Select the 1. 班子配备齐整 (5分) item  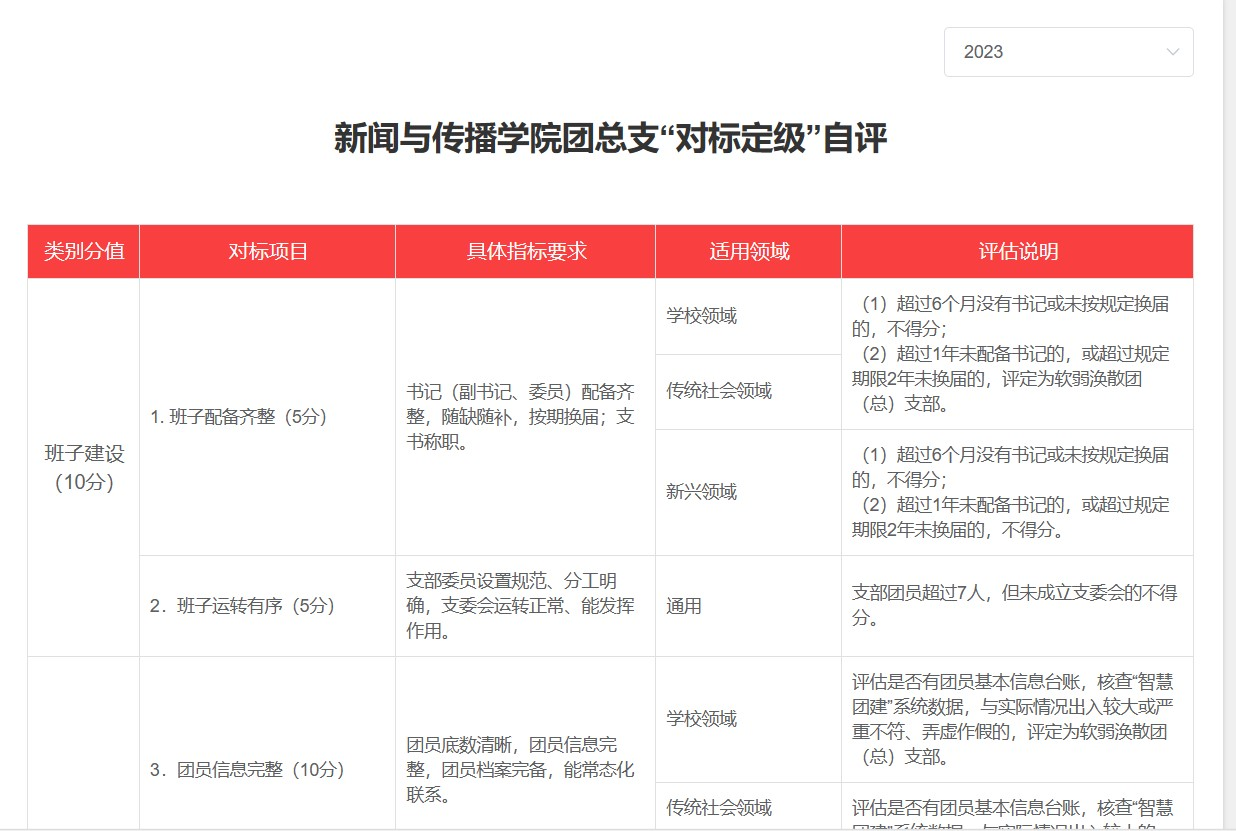(239, 417)
